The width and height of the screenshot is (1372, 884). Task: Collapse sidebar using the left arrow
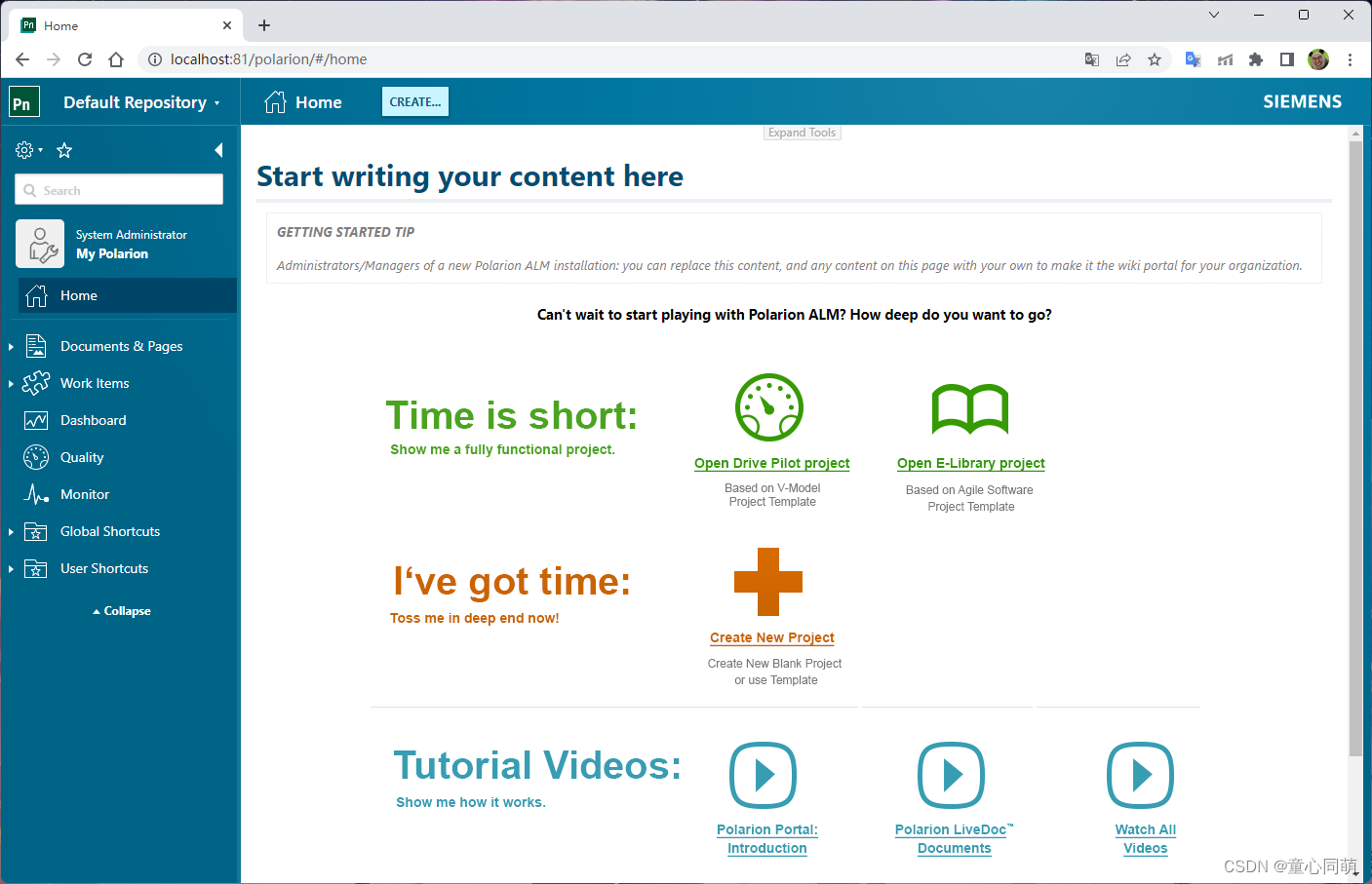[x=218, y=150]
